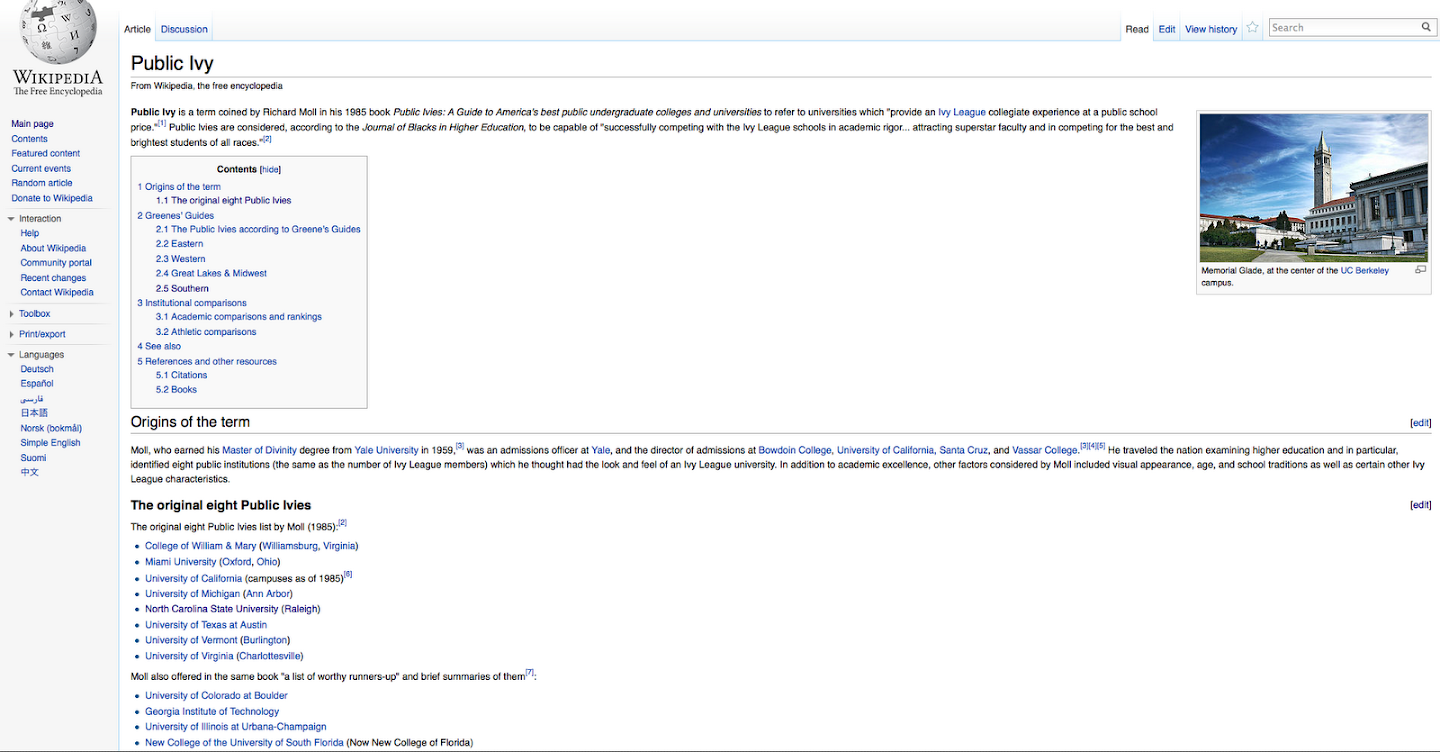Expand the Toolbox sidebar section
Screen dimensions: 1440x752
point(11,314)
